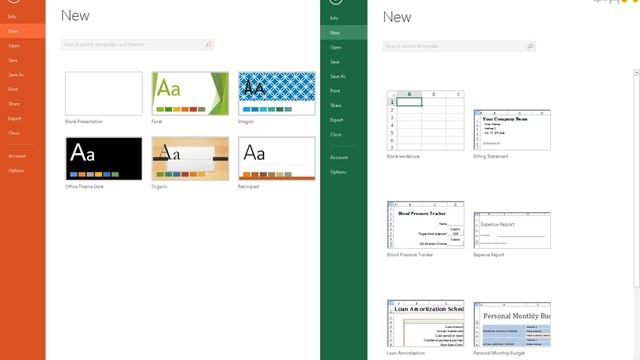Screen dimensions: 640x360
Task: Click the Expense Report caption
Action: [489, 255]
